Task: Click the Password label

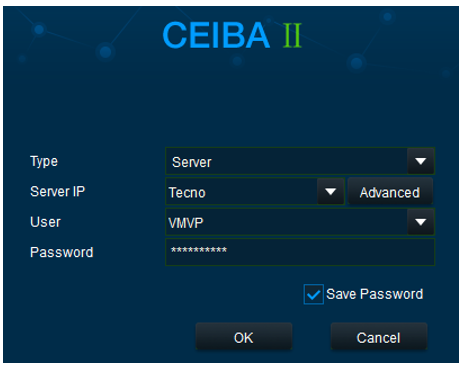Action: (62, 252)
